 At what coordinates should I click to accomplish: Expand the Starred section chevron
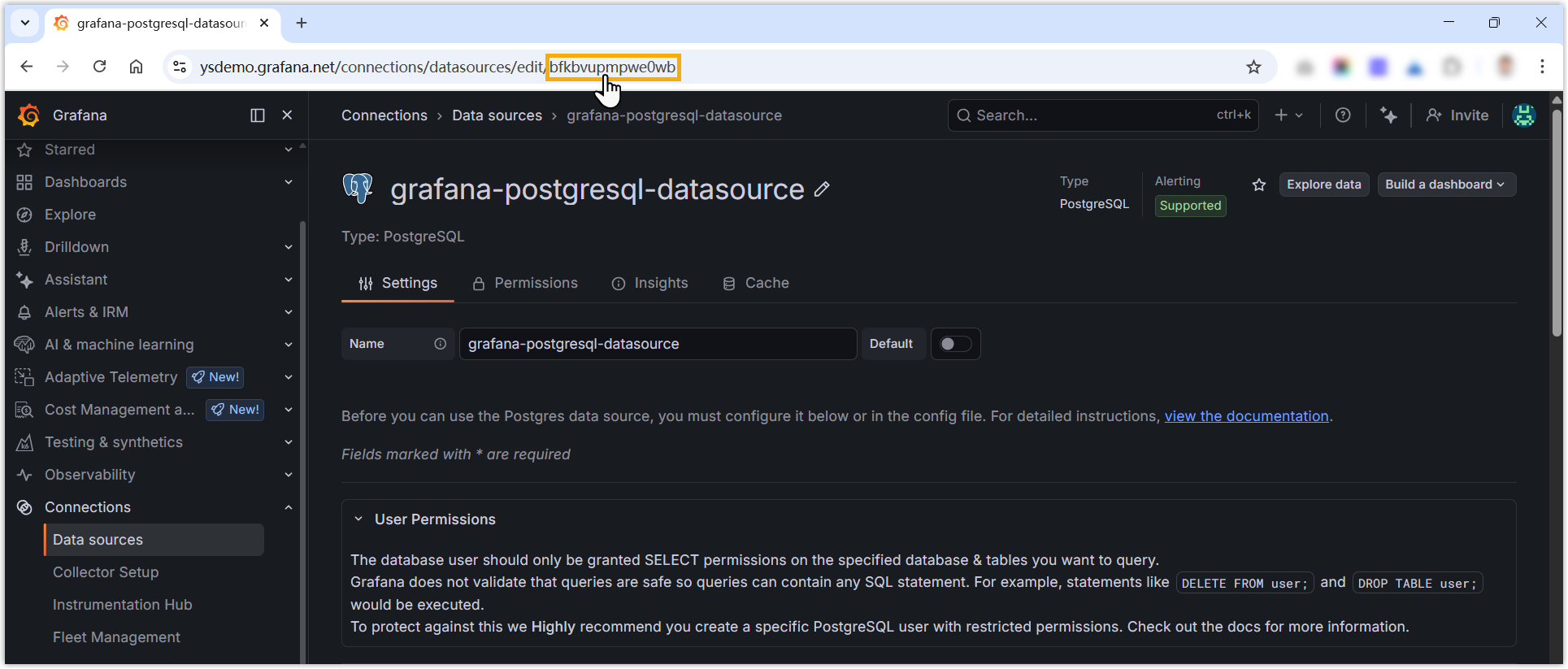click(x=289, y=150)
